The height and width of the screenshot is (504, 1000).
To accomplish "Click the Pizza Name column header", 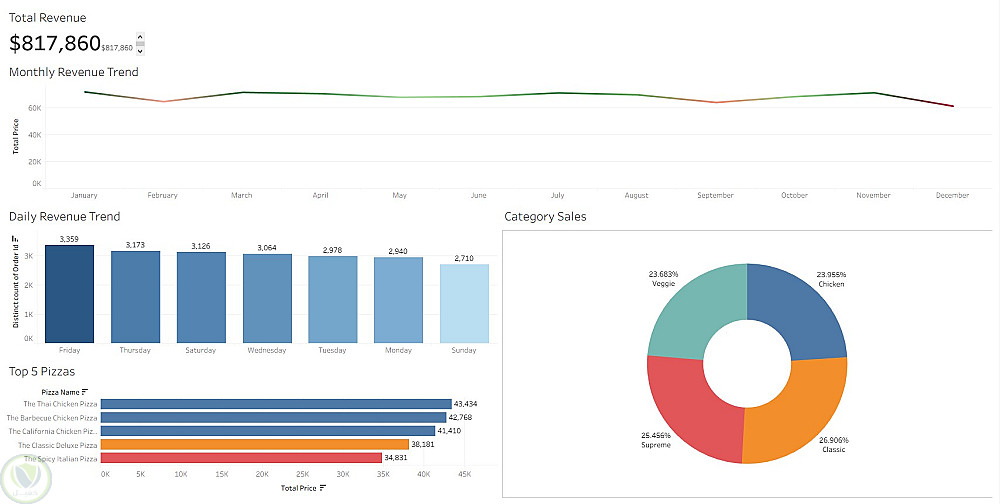I will [61, 392].
